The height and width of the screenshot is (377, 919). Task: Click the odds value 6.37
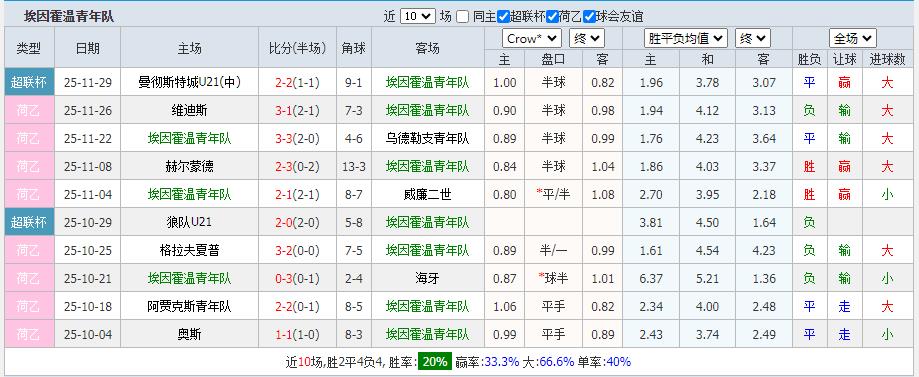point(651,278)
